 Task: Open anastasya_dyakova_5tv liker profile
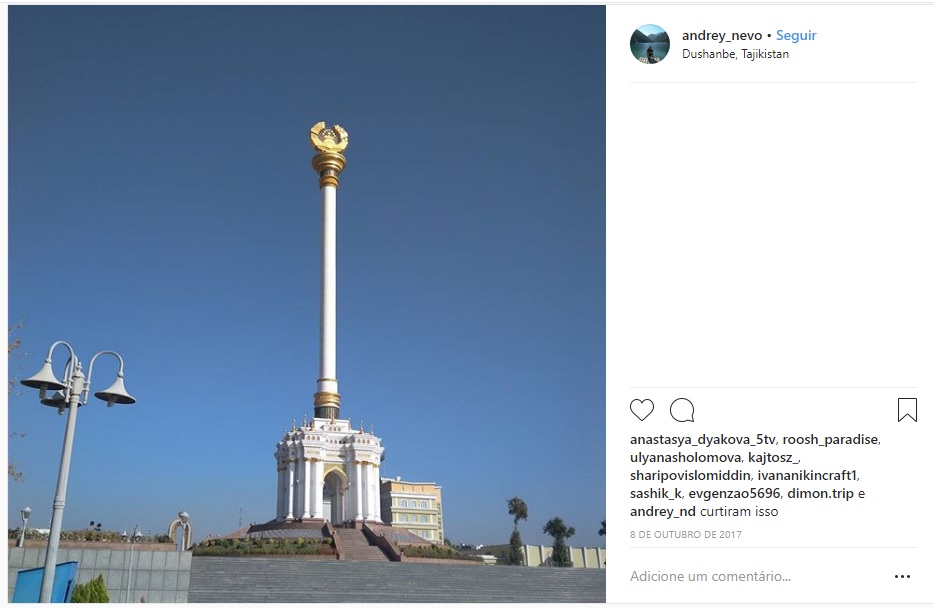point(702,440)
